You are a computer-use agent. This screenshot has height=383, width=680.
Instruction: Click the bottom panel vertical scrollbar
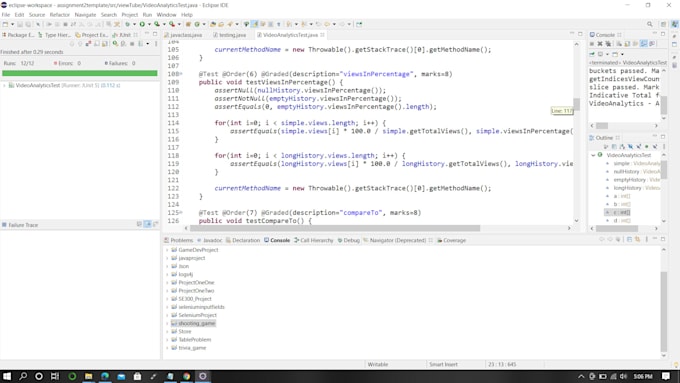point(664,311)
